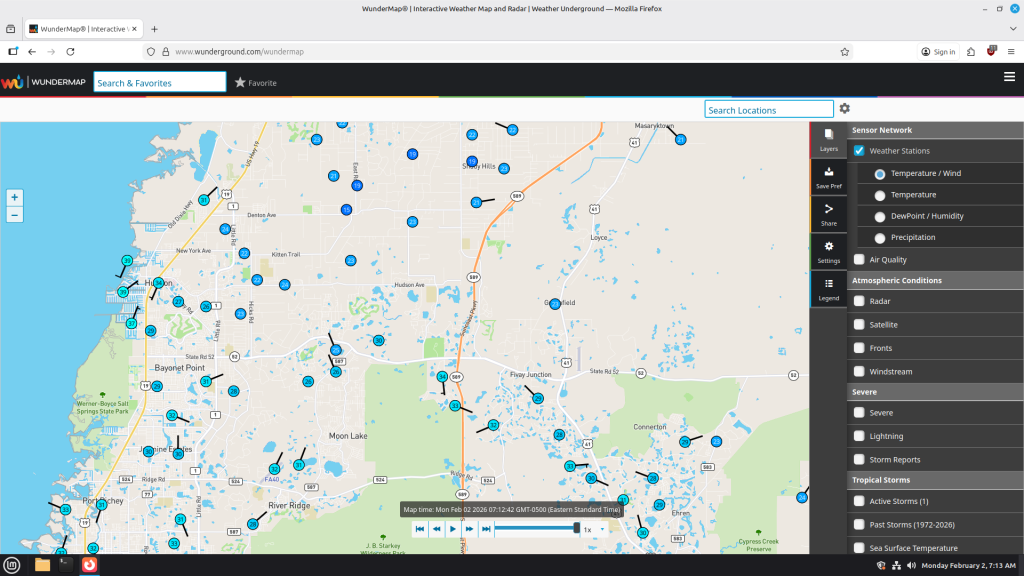Screen dimensions: 1024x576
Task: Select the DewPoint / Humidity radio option
Action: pos(880,216)
